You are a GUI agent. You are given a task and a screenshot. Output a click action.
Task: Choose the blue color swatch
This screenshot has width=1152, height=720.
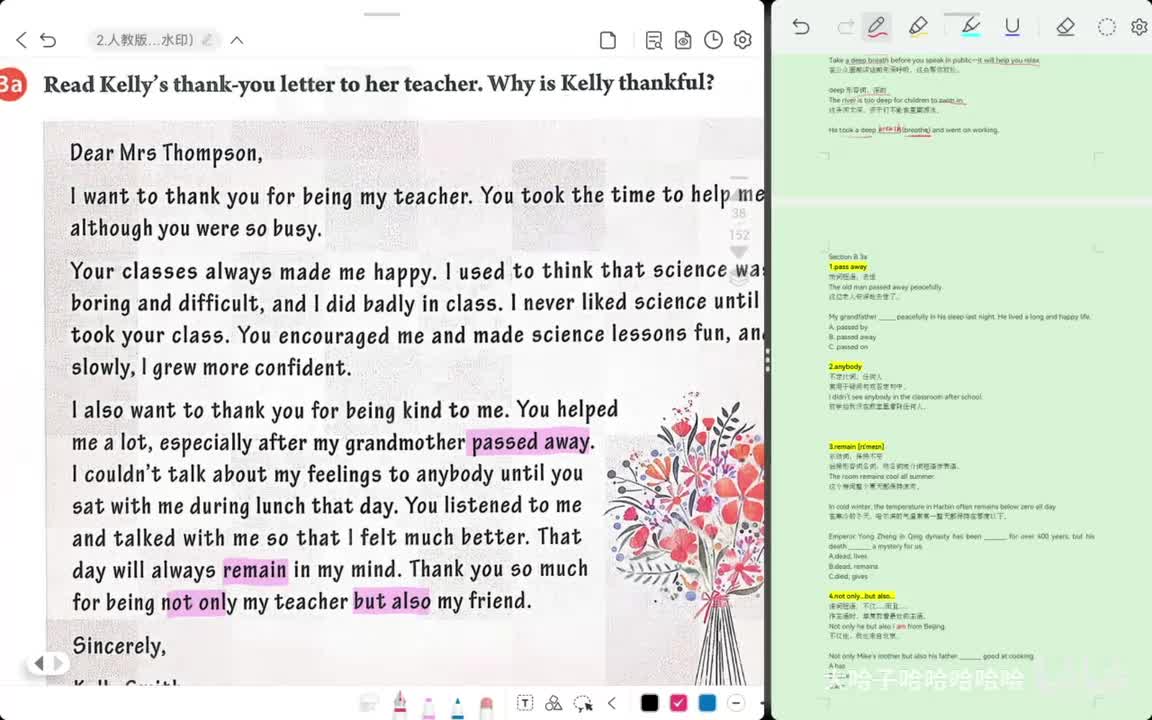[x=707, y=703]
